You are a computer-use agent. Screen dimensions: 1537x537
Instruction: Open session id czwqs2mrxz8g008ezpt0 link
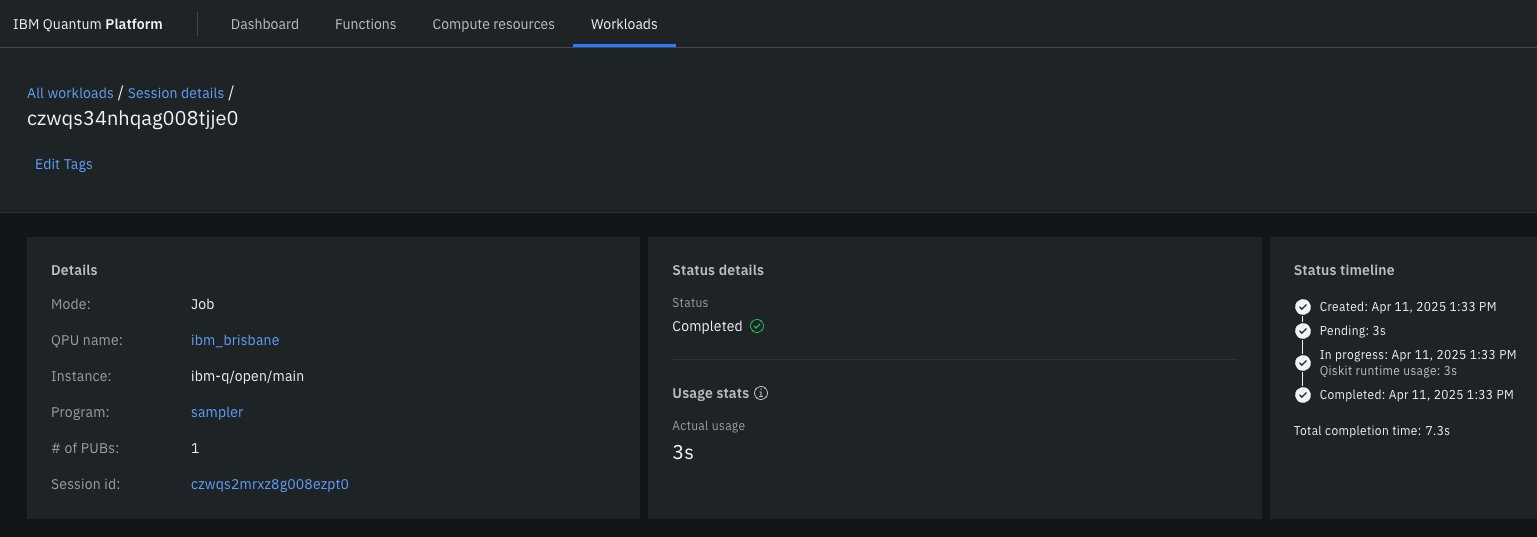point(270,484)
